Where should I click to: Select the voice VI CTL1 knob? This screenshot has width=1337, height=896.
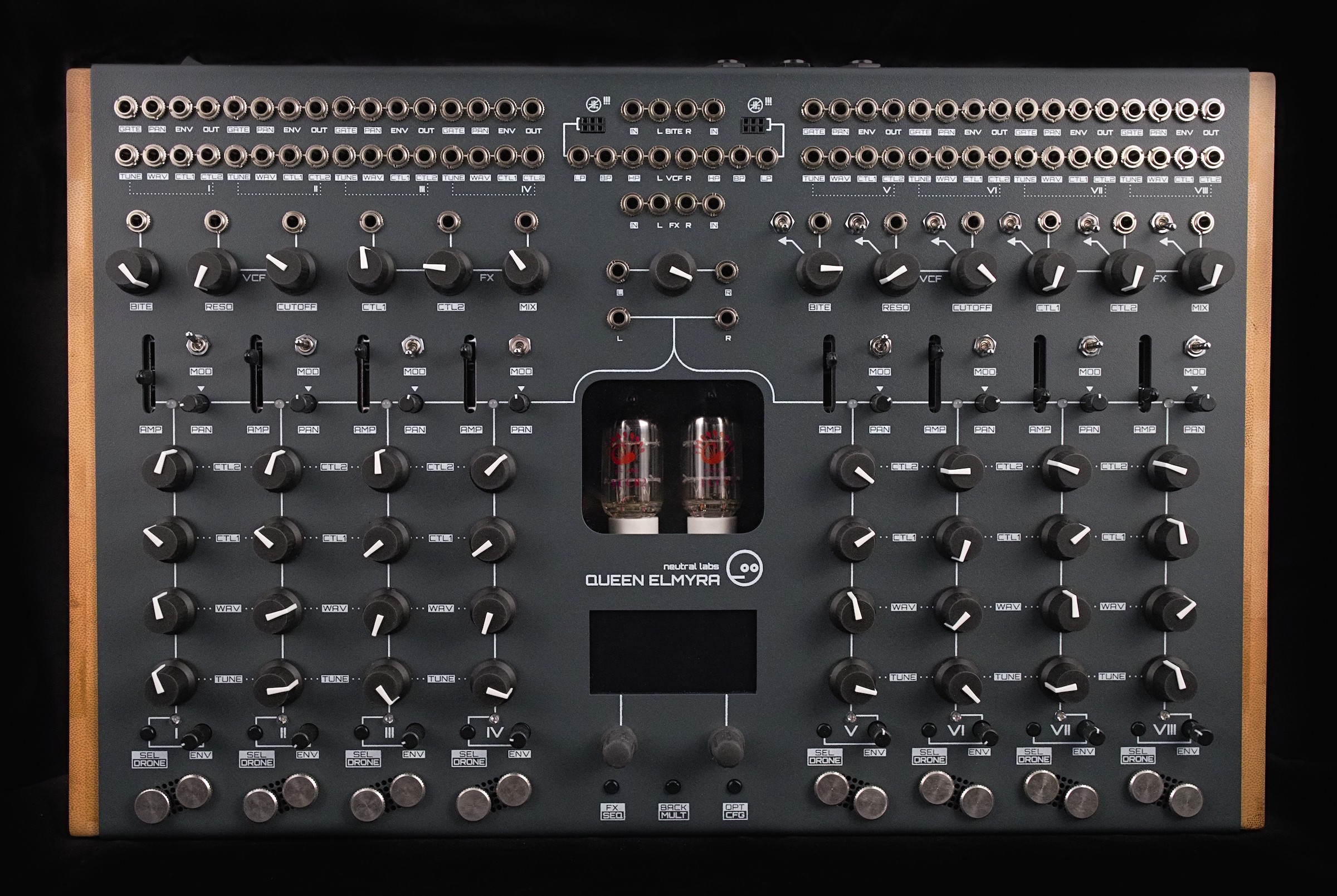(959, 539)
